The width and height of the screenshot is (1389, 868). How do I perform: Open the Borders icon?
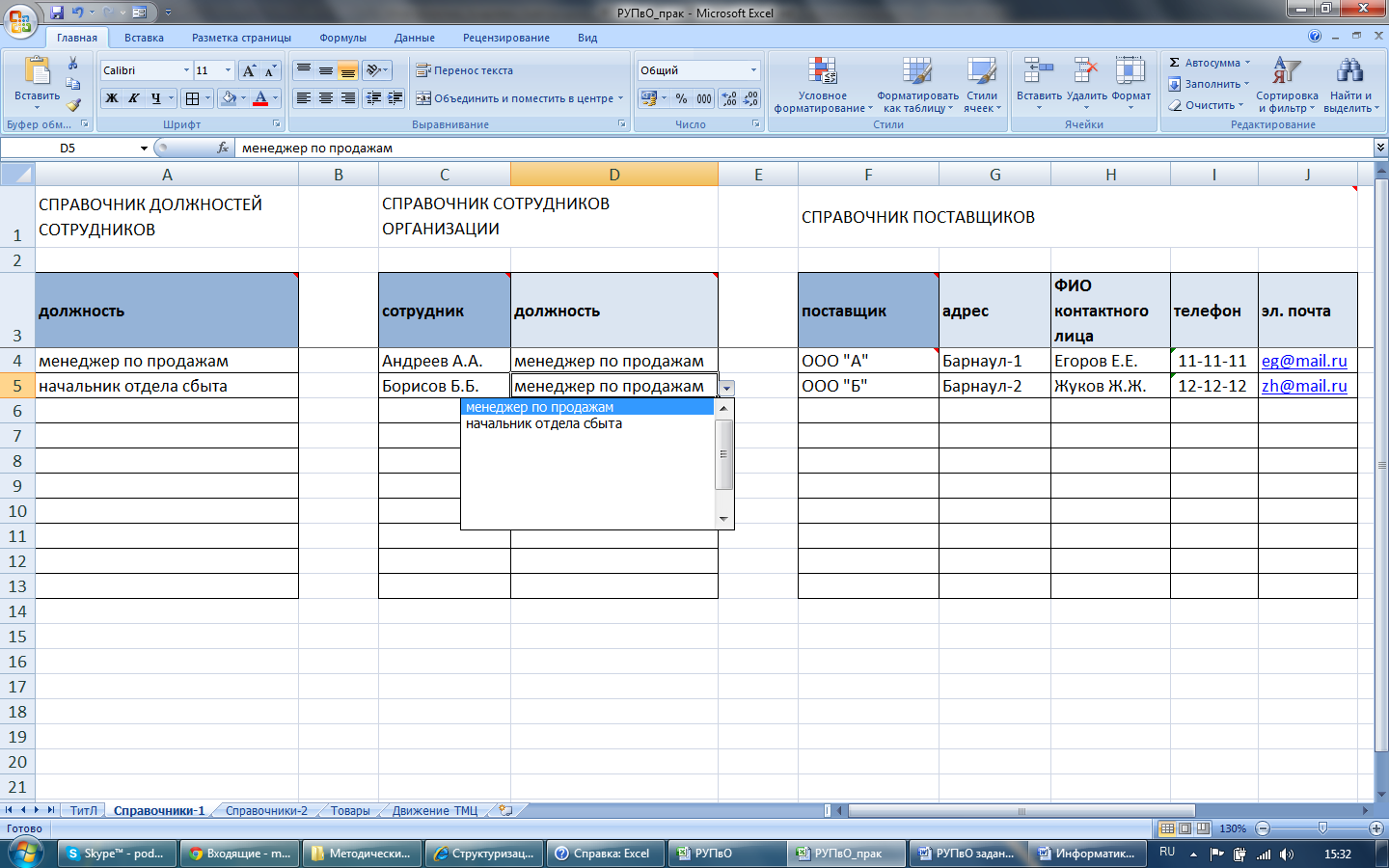pyautogui.click(x=192, y=98)
